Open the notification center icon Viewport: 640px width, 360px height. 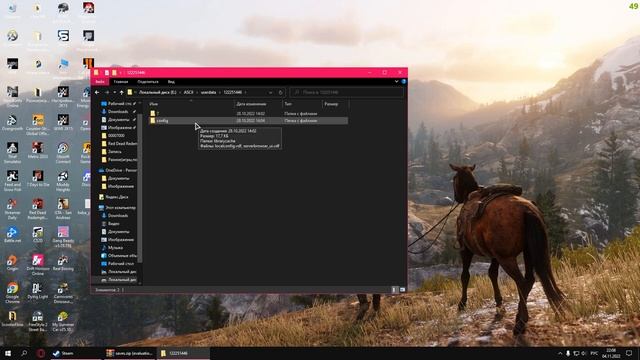(x=629, y=353)
